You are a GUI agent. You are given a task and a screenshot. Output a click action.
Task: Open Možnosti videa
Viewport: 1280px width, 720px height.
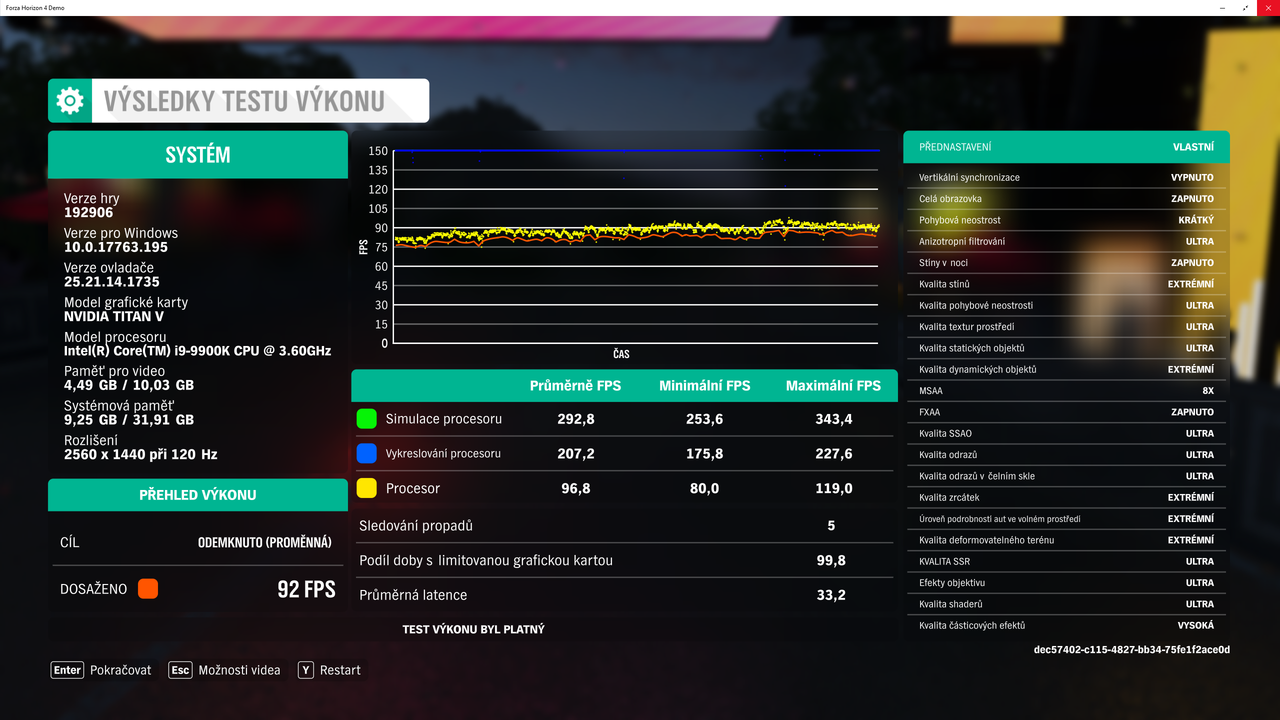239,670
